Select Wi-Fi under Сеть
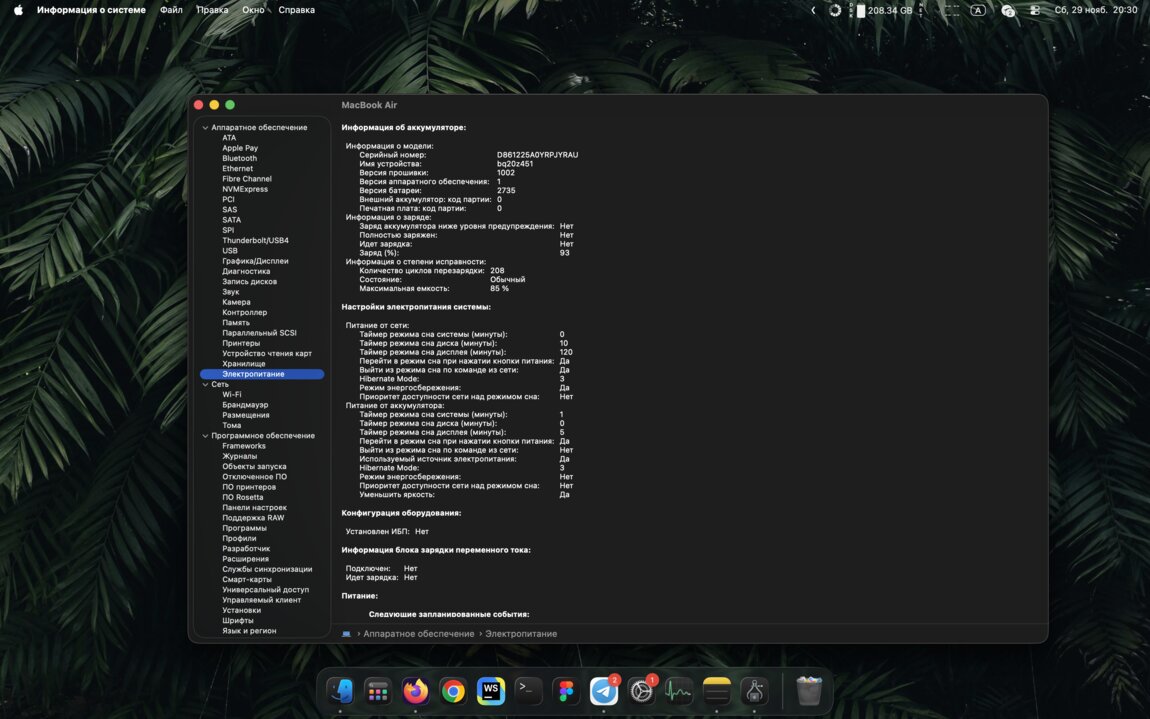The image size is (1150, 719). 231,395
